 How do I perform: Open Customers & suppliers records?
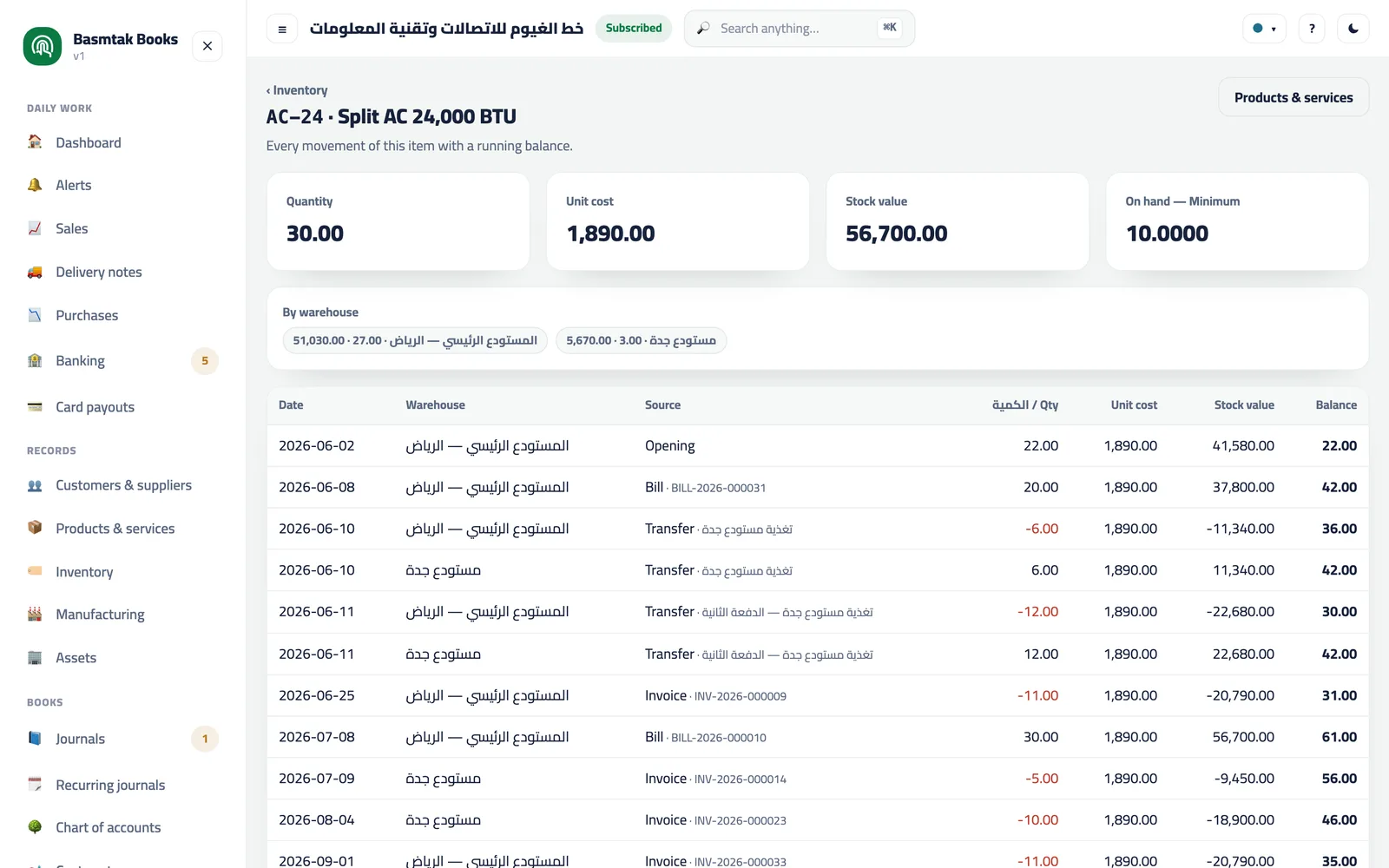(x=122, y=485)
